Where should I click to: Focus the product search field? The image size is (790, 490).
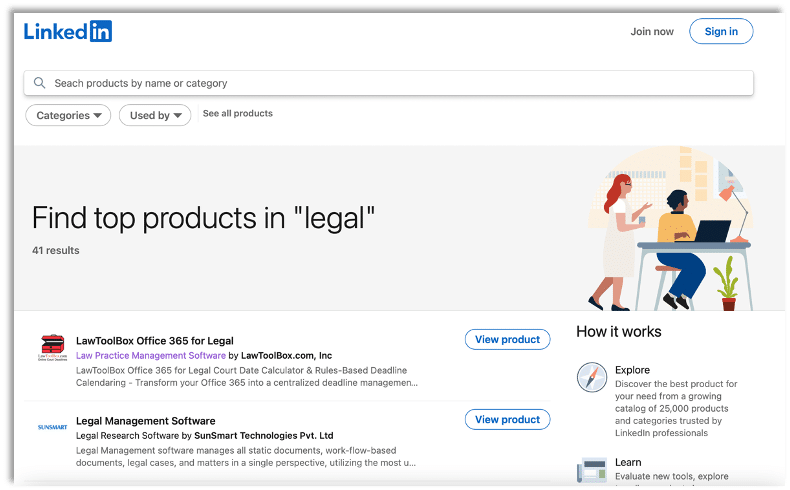[388, 83]
